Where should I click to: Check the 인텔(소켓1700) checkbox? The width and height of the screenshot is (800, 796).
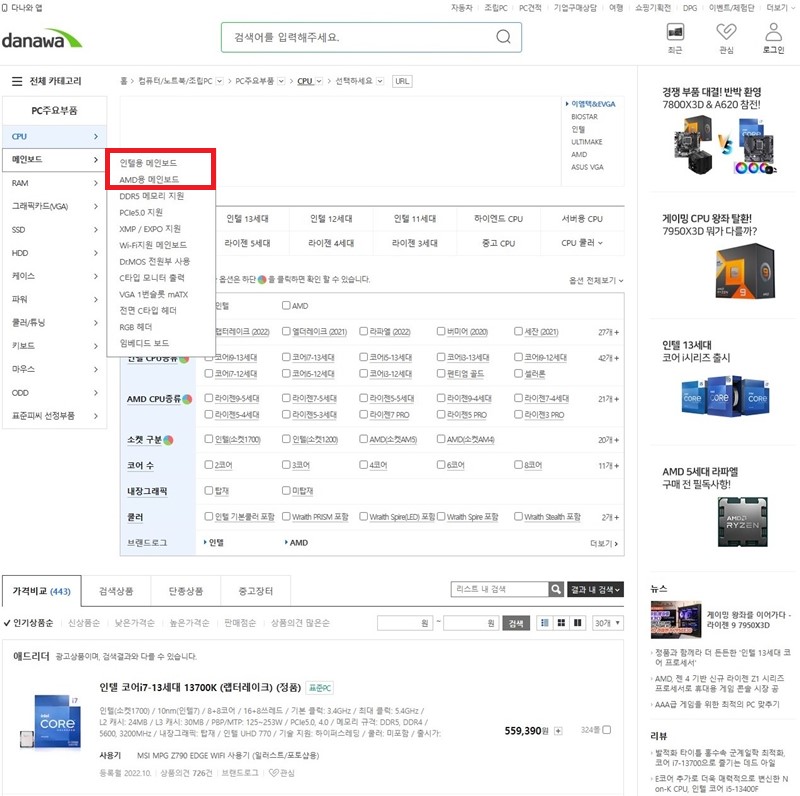(209, 439)
